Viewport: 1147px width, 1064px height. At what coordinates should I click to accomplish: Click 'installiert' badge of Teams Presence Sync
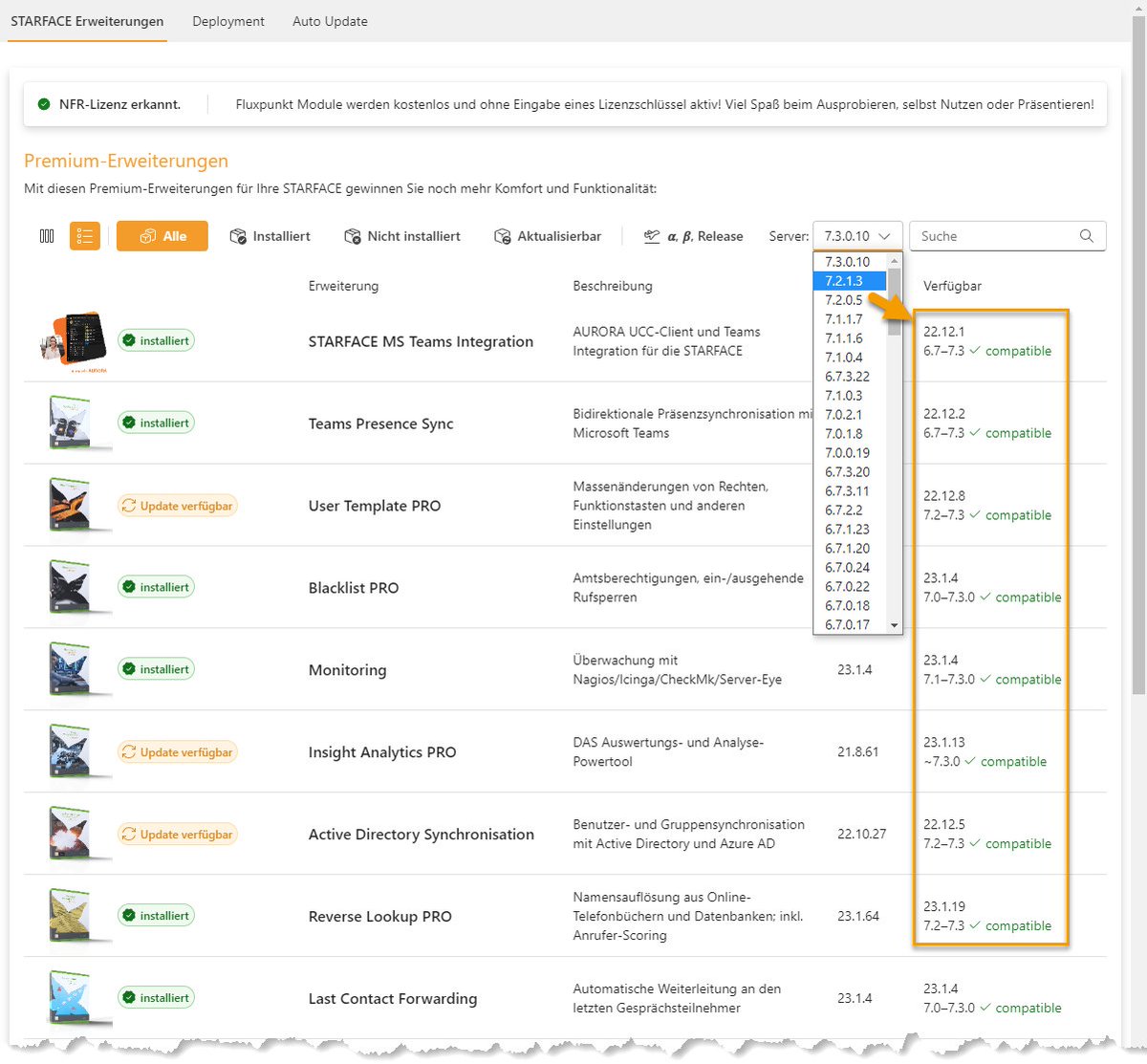tap(156, 423)
